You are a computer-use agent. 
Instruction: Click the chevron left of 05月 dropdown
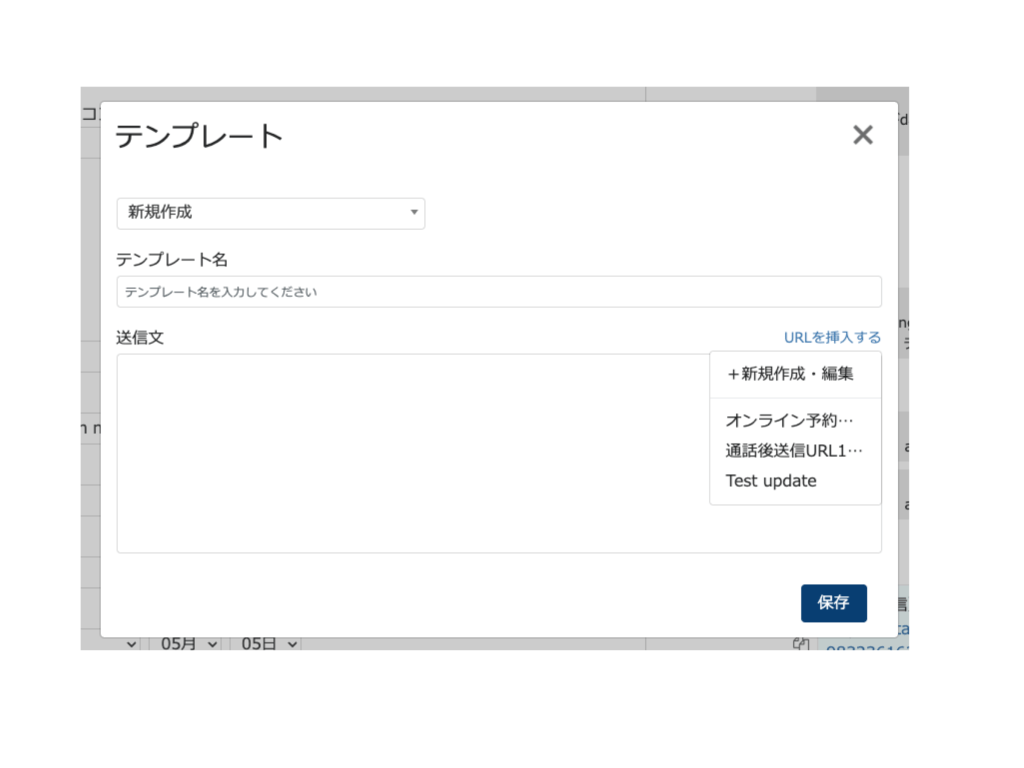coord(132,644)
